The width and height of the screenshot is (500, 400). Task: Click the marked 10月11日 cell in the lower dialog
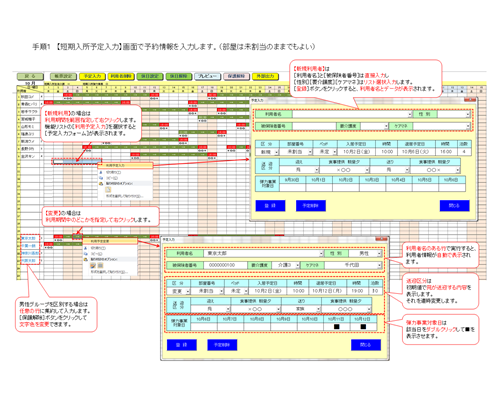coord(337,327)
